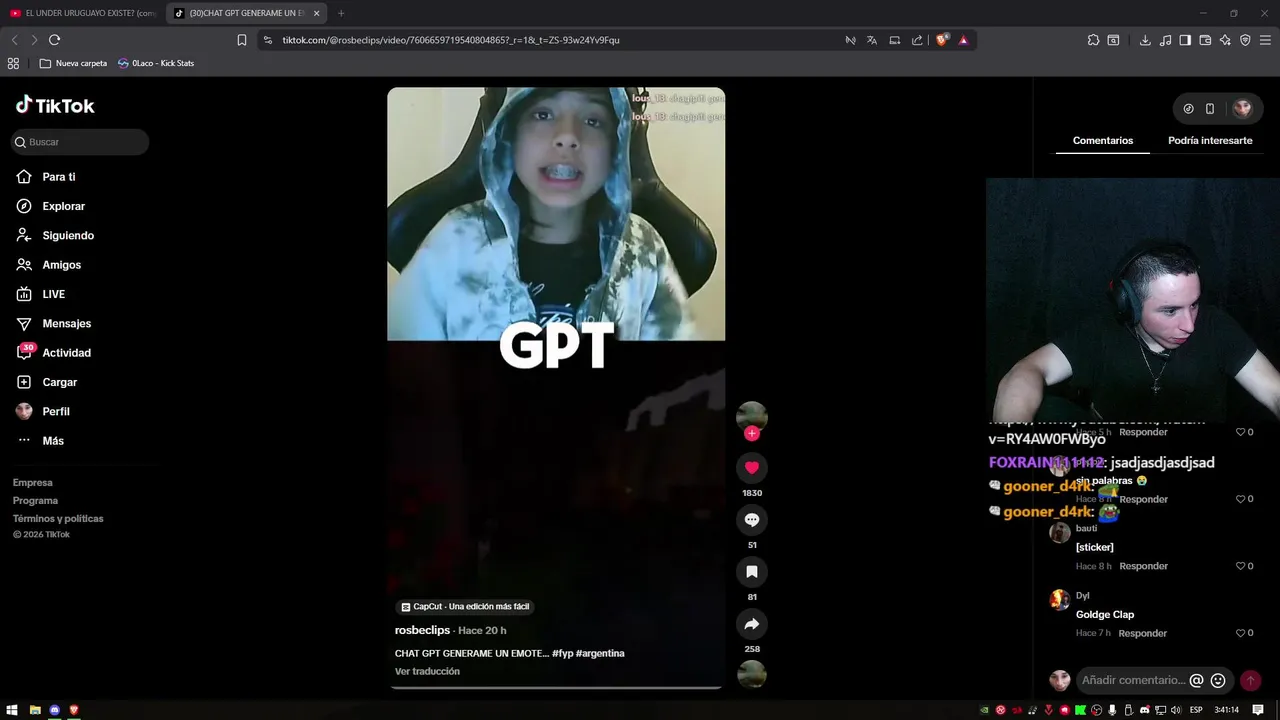Switch to the Comentarios tab
The width and height of the screenshot is (1280, 720).
[x=1103, y=141]
